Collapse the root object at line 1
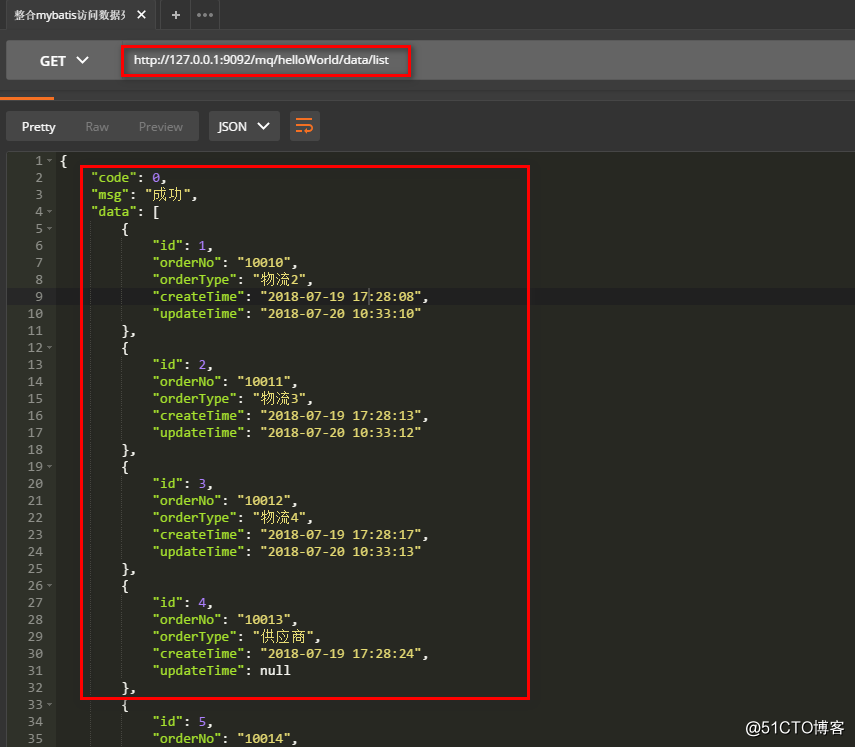The image size is (855, 747). tap(50, 161)
